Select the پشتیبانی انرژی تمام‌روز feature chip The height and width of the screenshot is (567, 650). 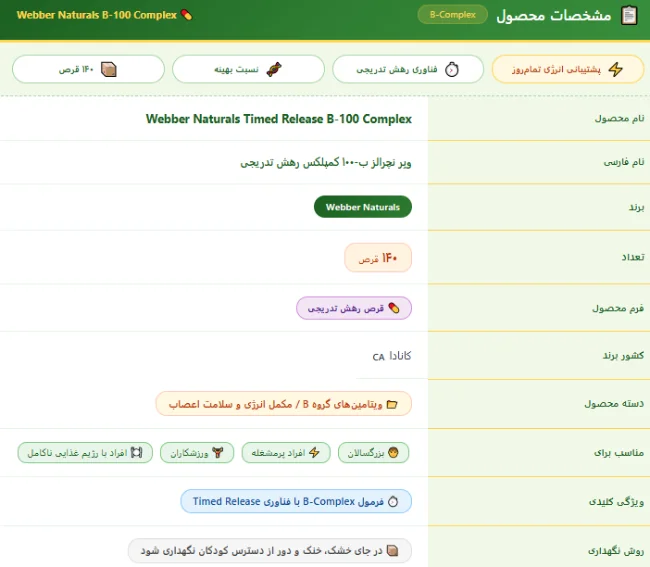pyautogui.click(x=568, y=69)
